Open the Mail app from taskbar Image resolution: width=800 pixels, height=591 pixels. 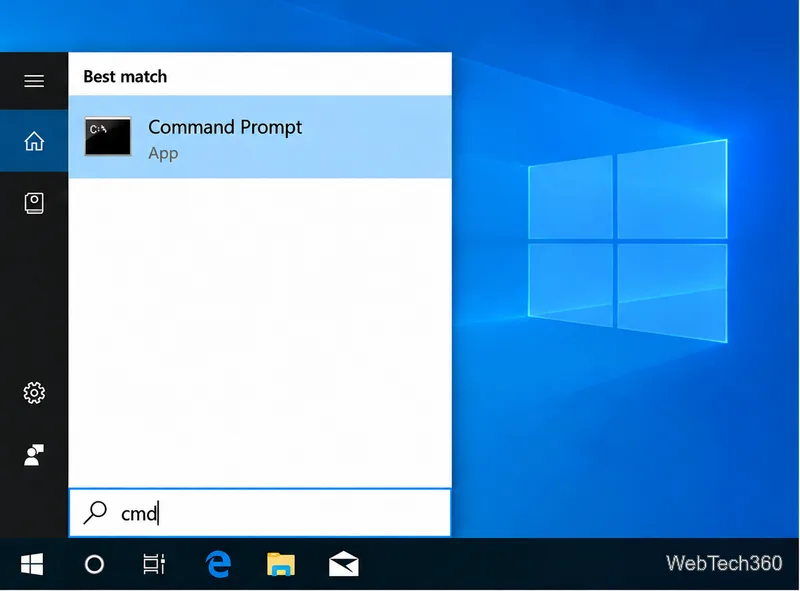[x=343, y=564]
